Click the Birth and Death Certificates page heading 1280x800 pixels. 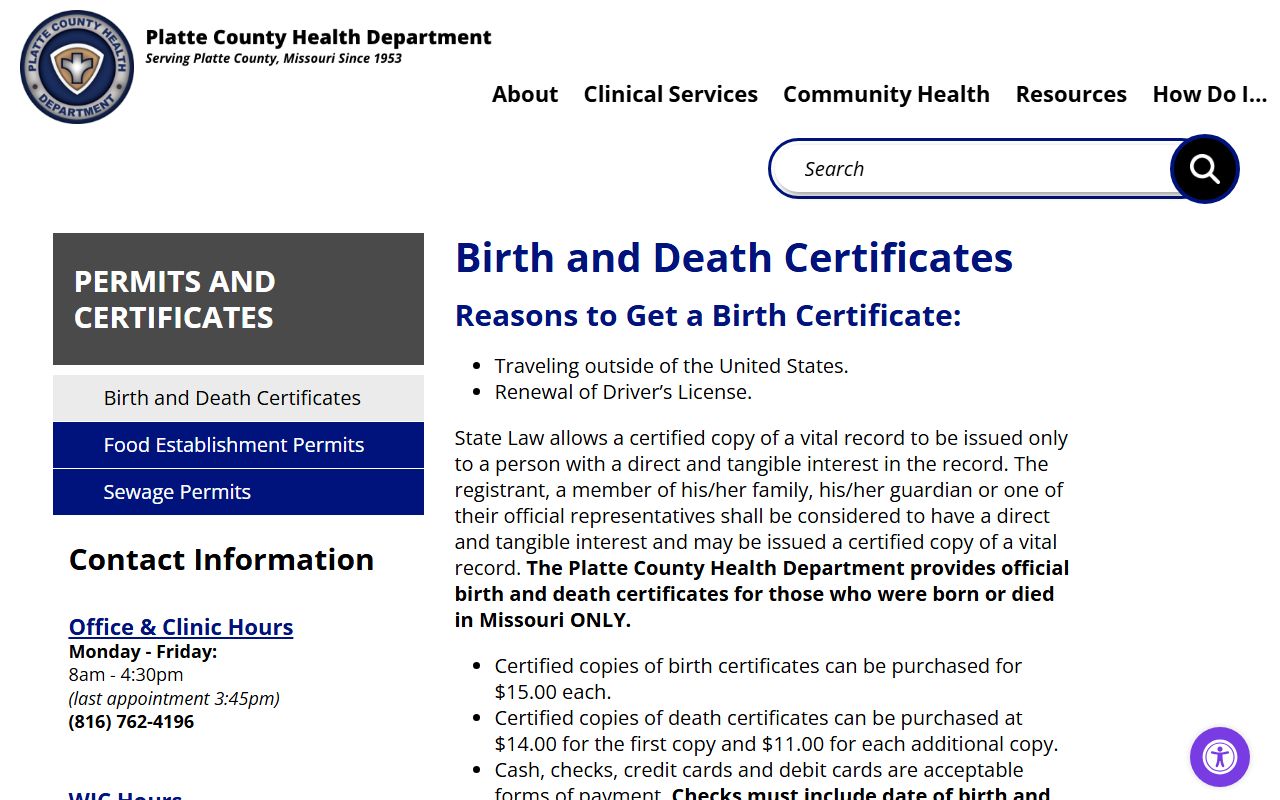734,257
